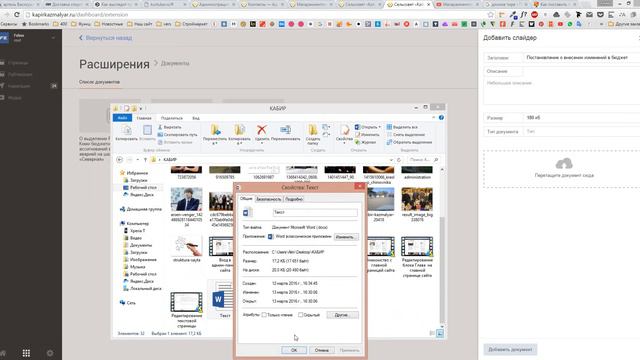The image size is (640, 360).
Task: Click the bookmark star in the address bar
Action: [490, 15]
